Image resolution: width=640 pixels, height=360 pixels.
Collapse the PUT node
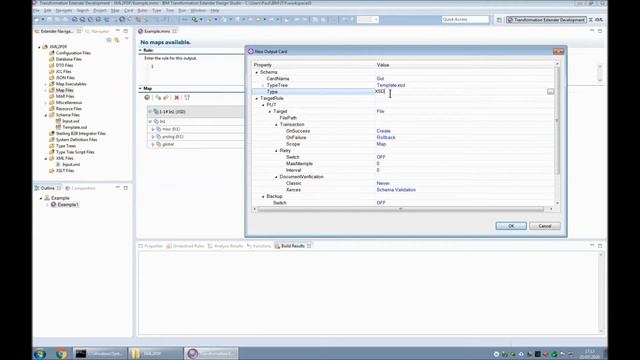click(263, 105)
